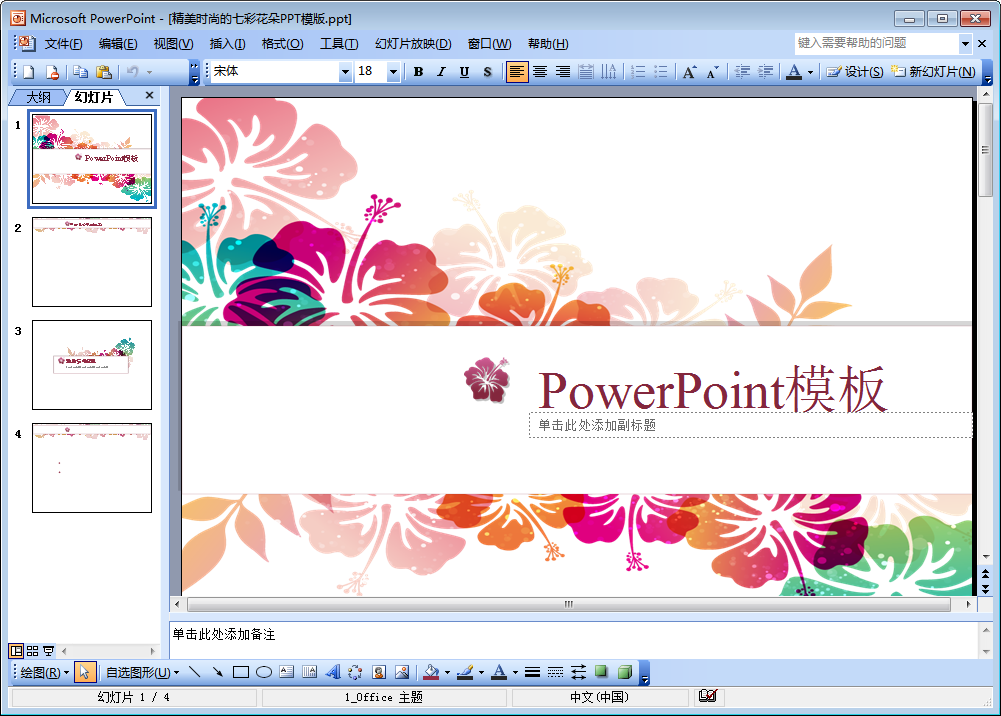The height and width of the screenshot is (716, 1001).
Task: Click the Copy icon in the standard toolbar
Action: tap(80, 71)
